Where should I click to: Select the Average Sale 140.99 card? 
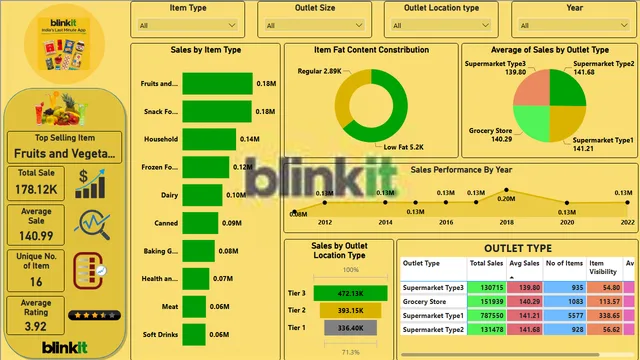click(36, 224)
